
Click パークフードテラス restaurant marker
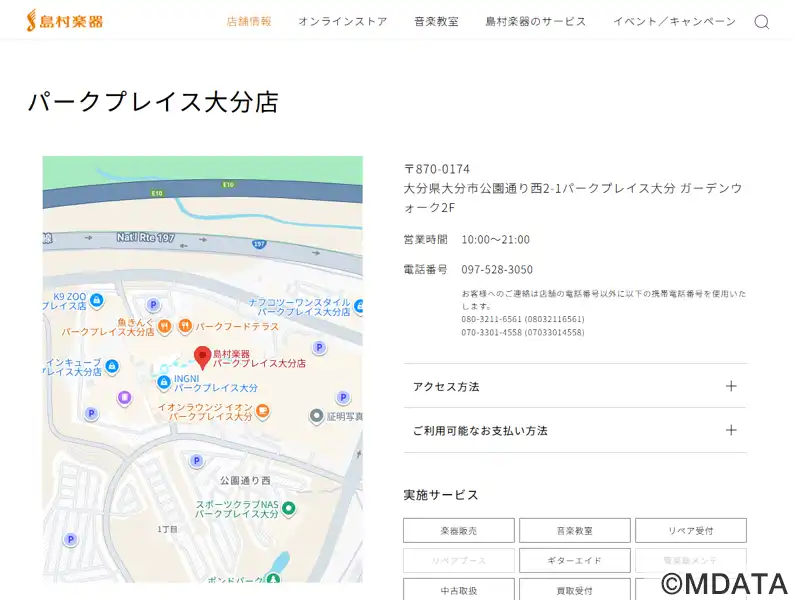(185, 326)
